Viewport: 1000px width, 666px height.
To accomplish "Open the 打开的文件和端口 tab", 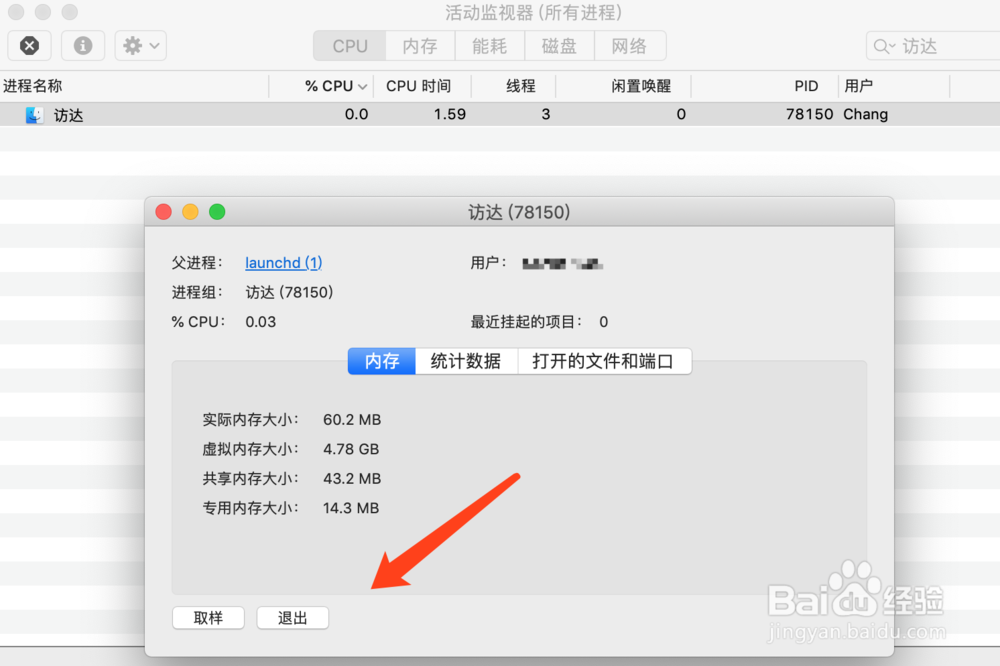I will [x=604, y=361].
